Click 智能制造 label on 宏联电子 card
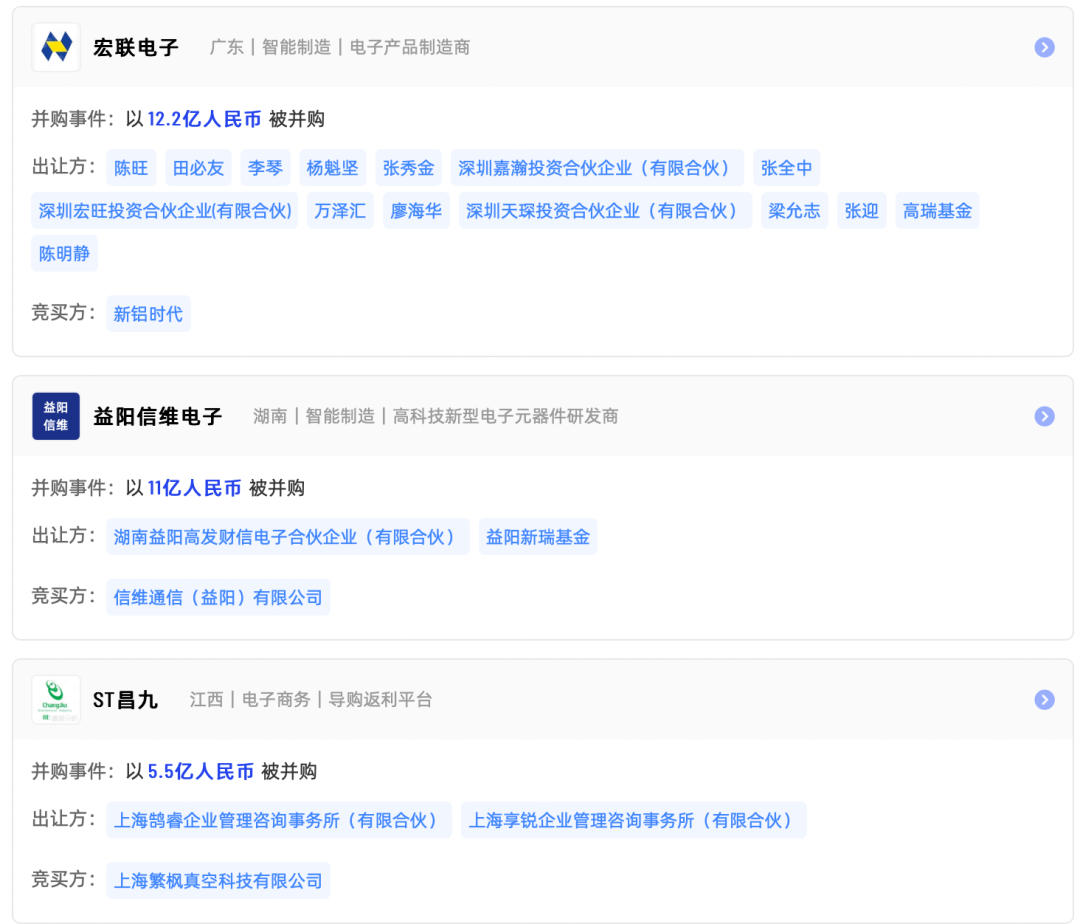The image size is (1080, 924). pyautogui.click(x=297, y=48)
